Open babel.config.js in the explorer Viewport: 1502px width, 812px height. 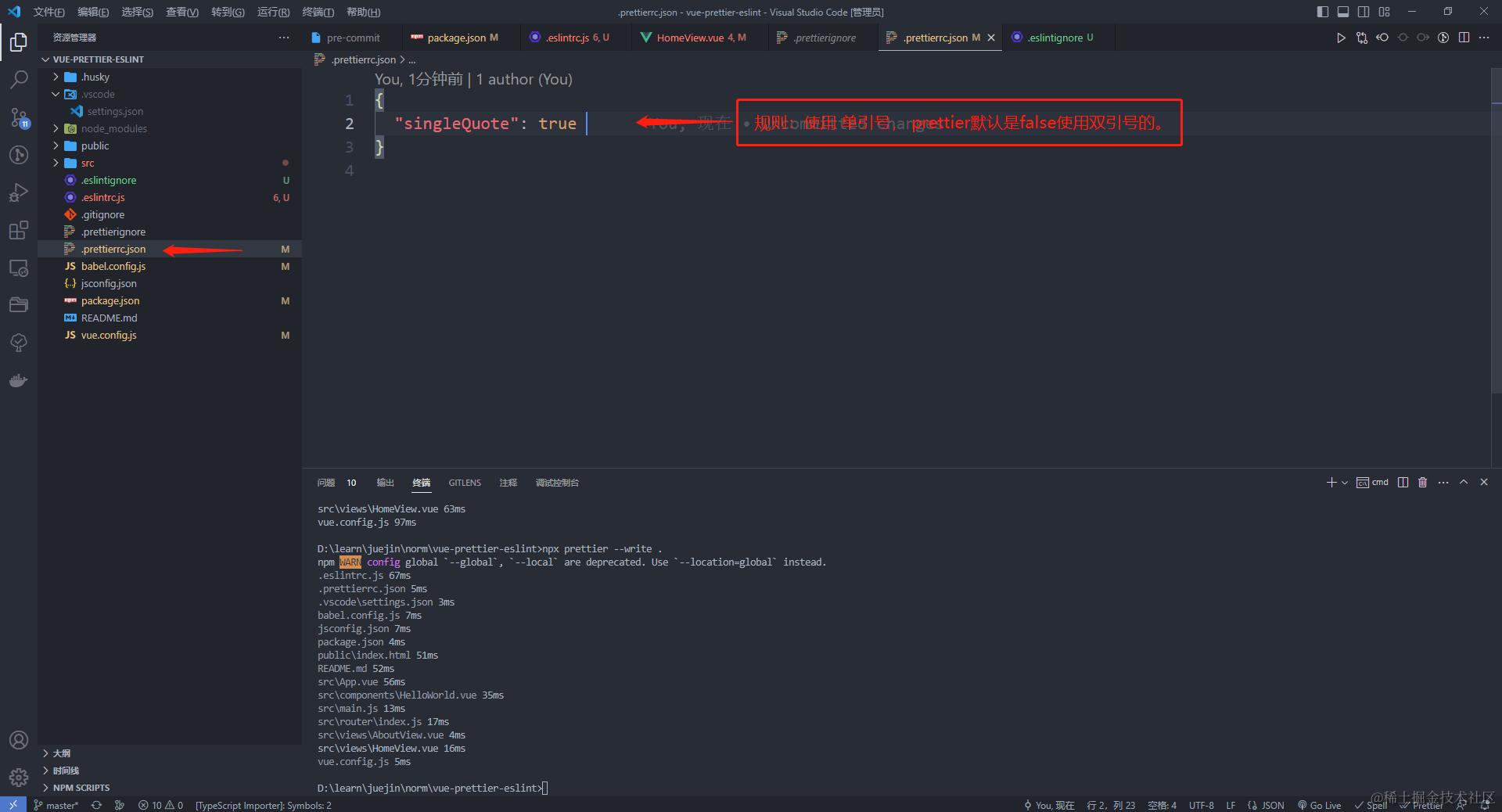coord(113,266)
